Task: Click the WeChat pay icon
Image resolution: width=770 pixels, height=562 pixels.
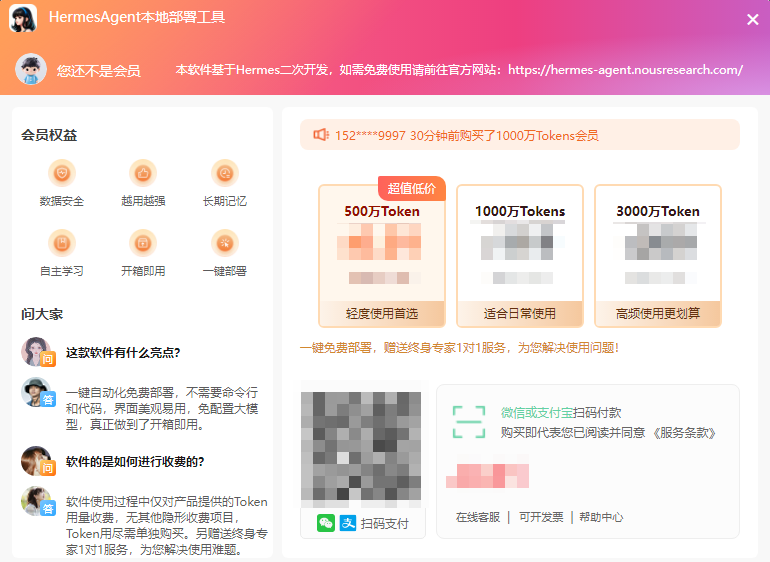Action: tap(326, 523)
